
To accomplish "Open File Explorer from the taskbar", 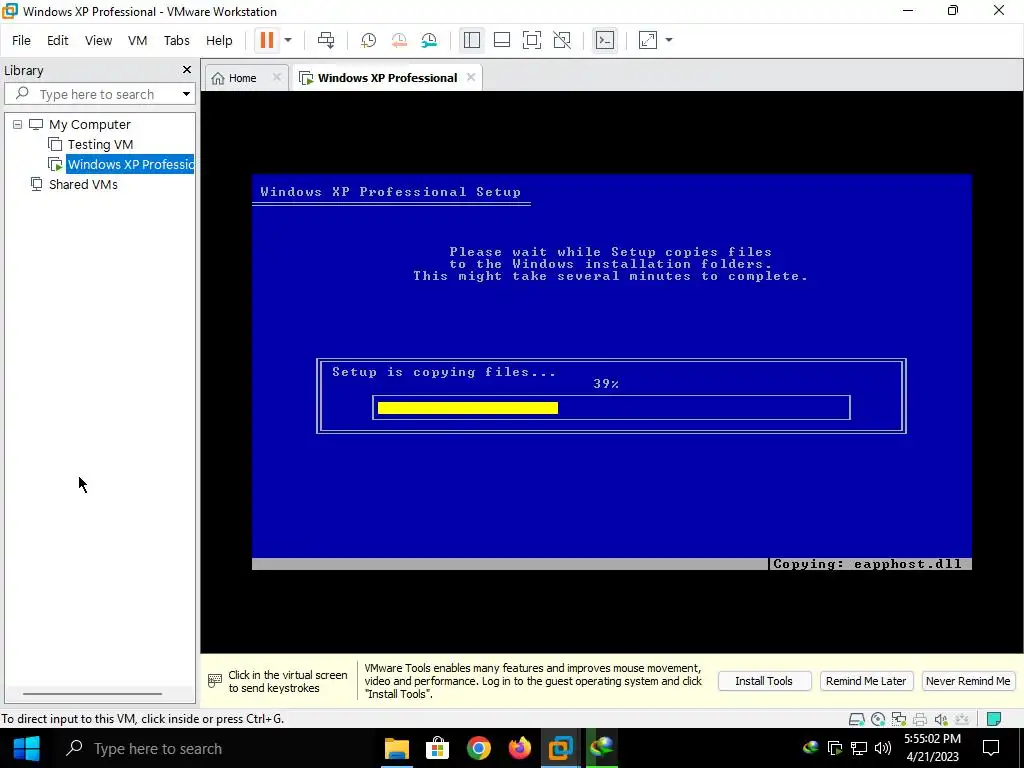I will [396, 748].
